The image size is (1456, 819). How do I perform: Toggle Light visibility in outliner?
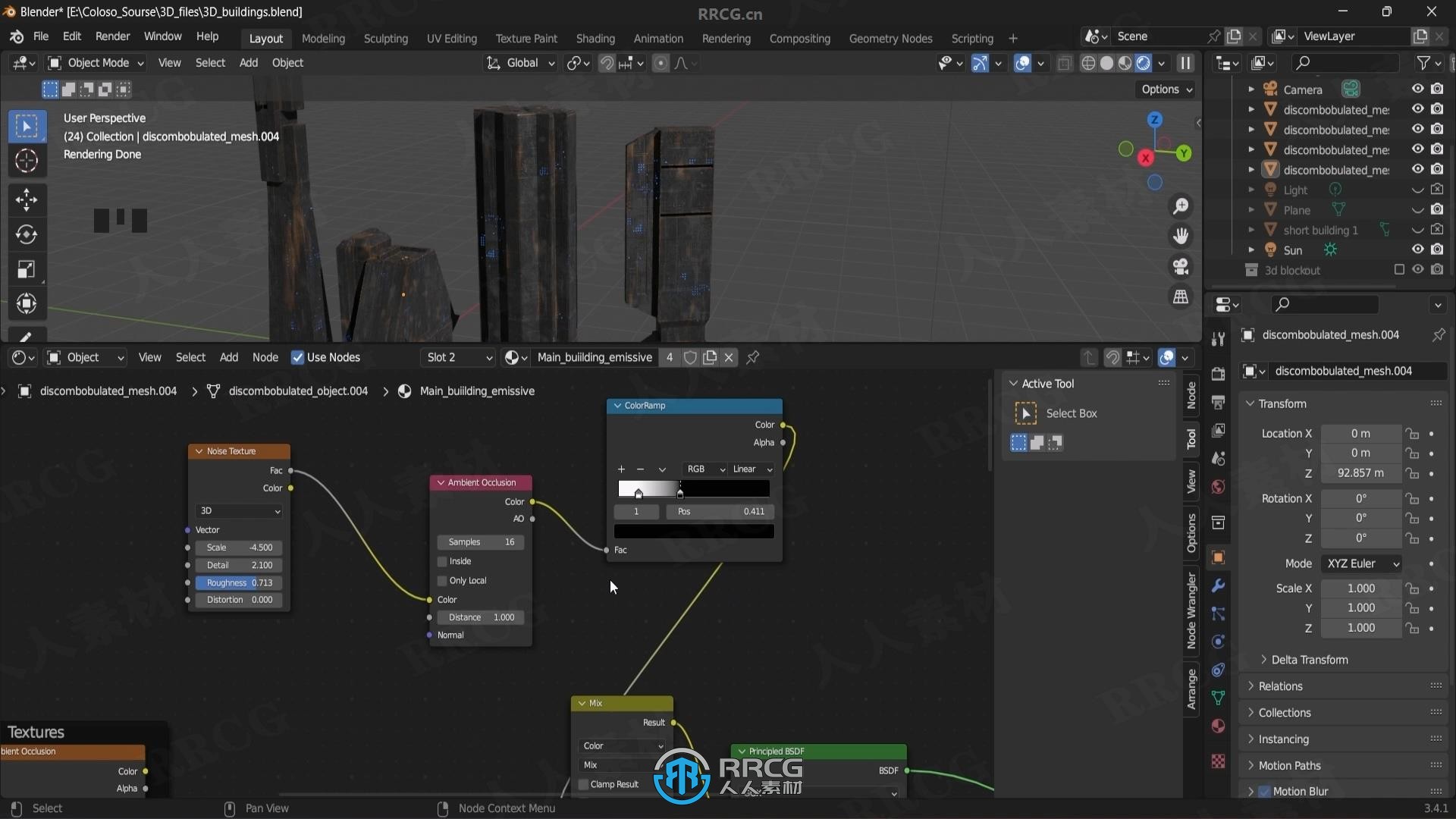point(1417,190)
